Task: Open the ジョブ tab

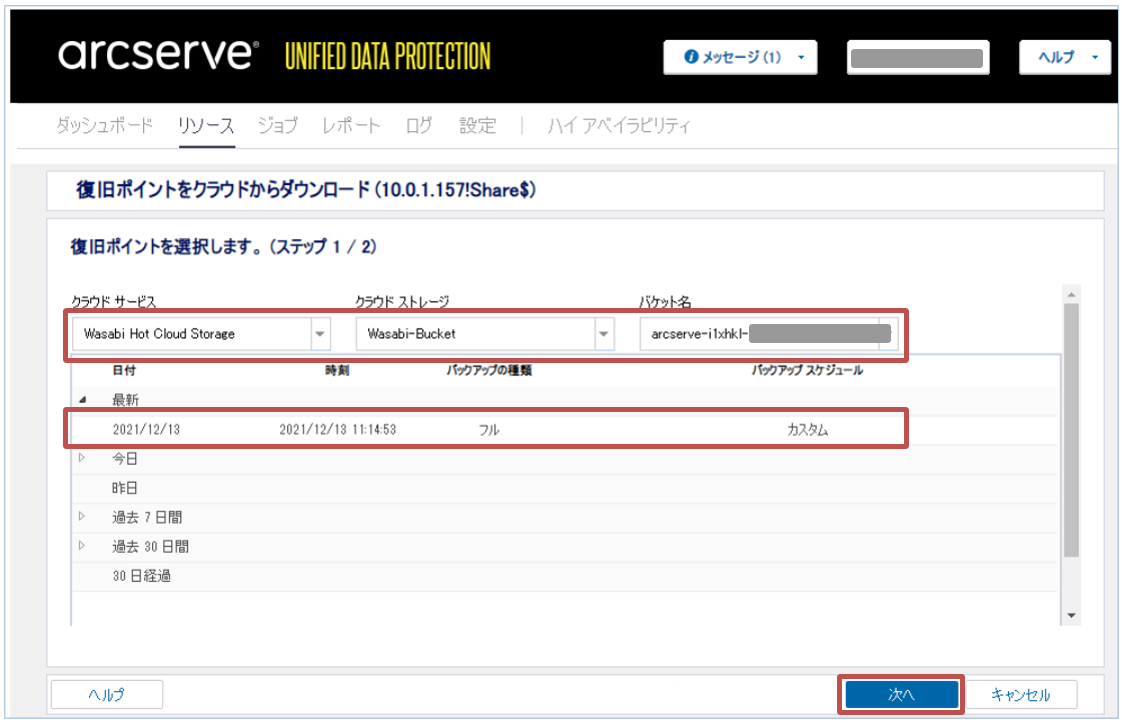Action: 278,125
